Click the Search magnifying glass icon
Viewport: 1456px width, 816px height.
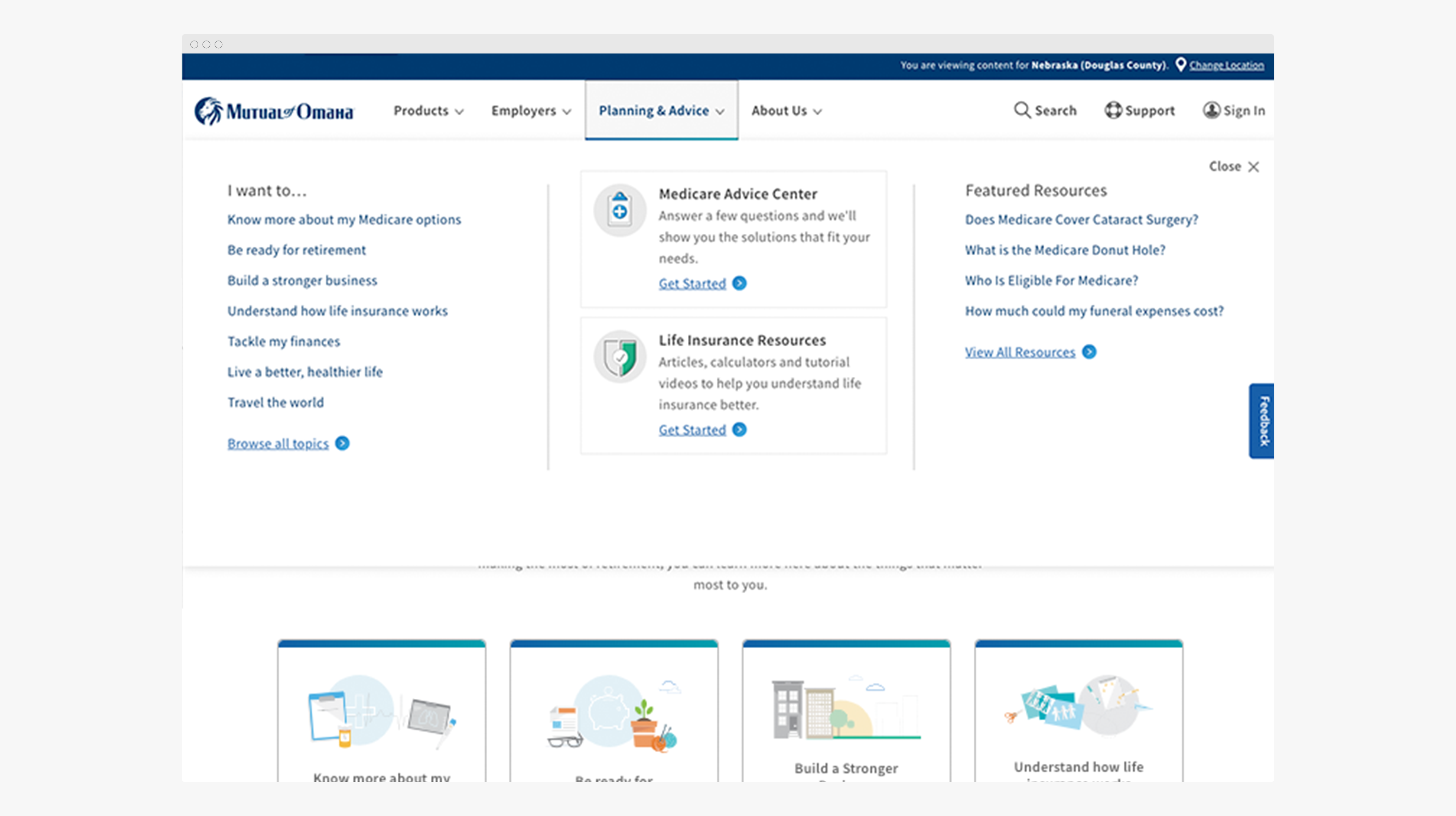tap(1021, 110)
